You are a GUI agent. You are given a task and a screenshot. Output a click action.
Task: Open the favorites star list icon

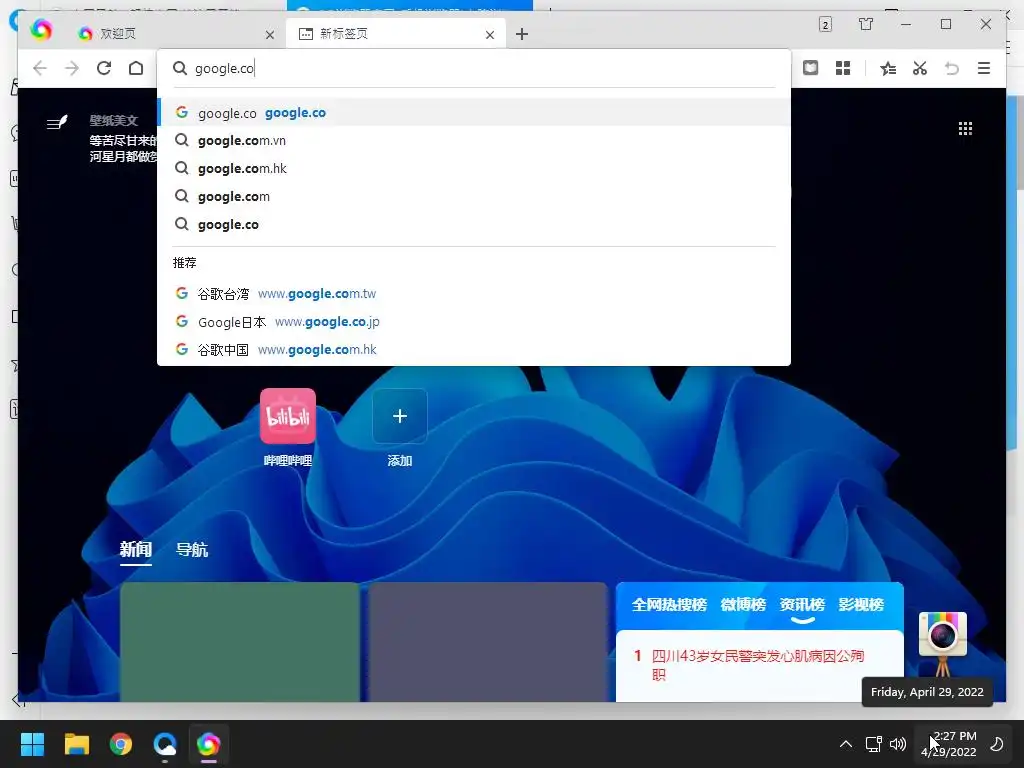888,68
